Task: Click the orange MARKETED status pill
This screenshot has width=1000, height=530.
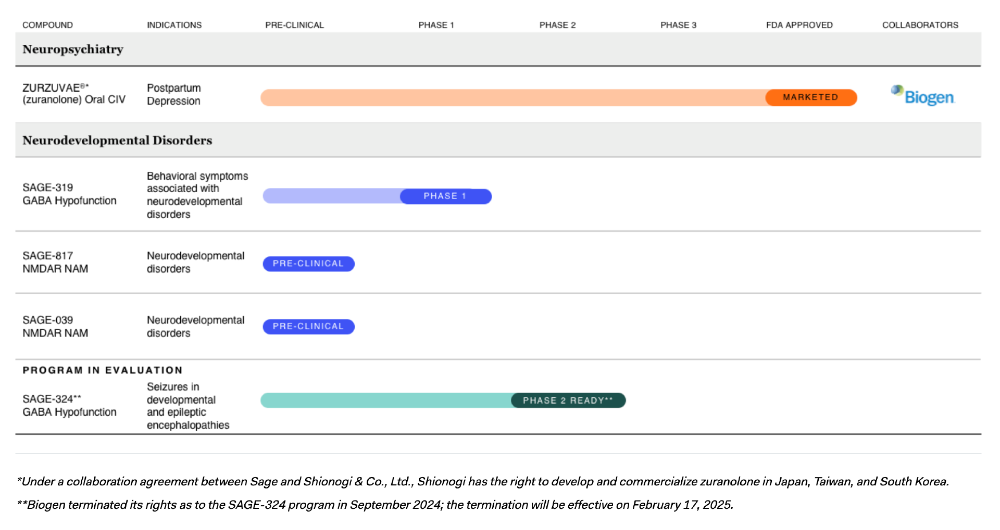Action: click(x=811, y=98)
